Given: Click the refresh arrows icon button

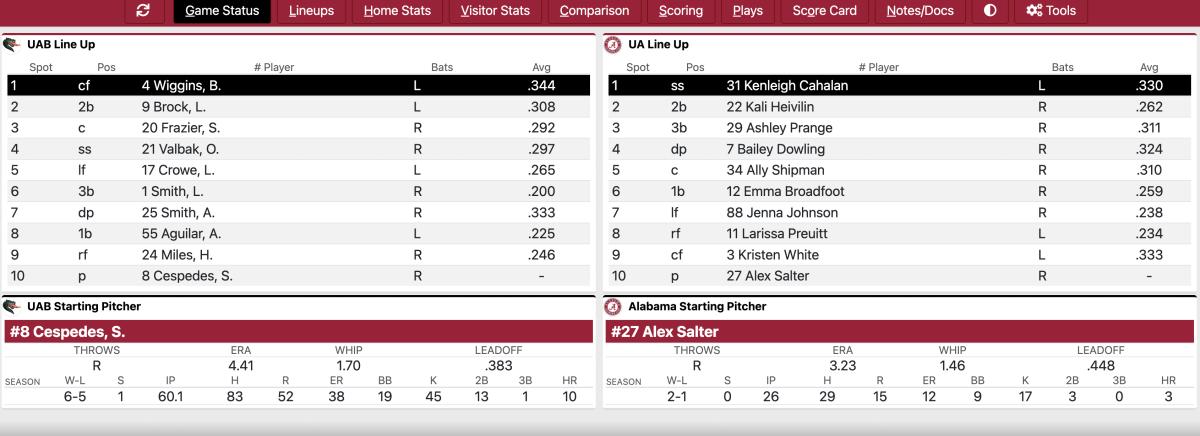Looking at the screenshot, I should coord(143,11).
